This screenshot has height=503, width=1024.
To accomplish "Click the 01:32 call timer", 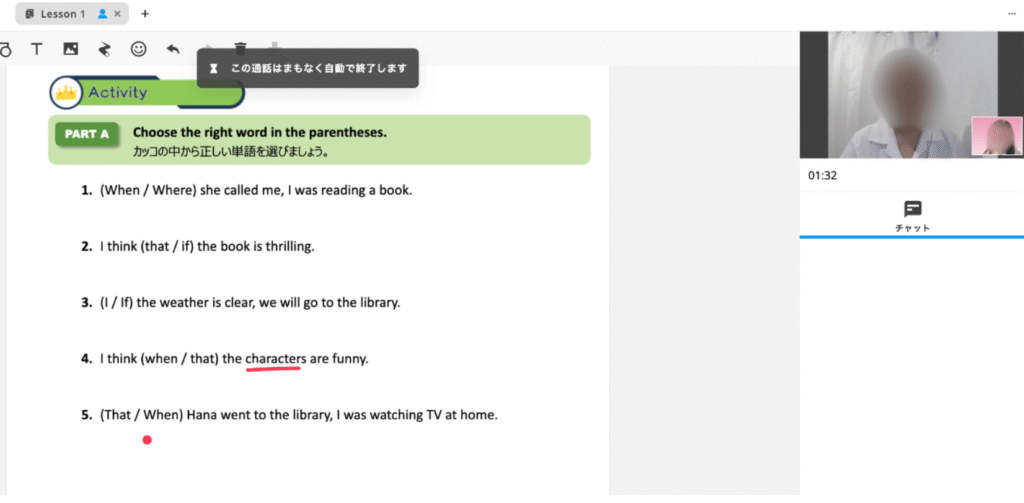I will tap(822, 175).
